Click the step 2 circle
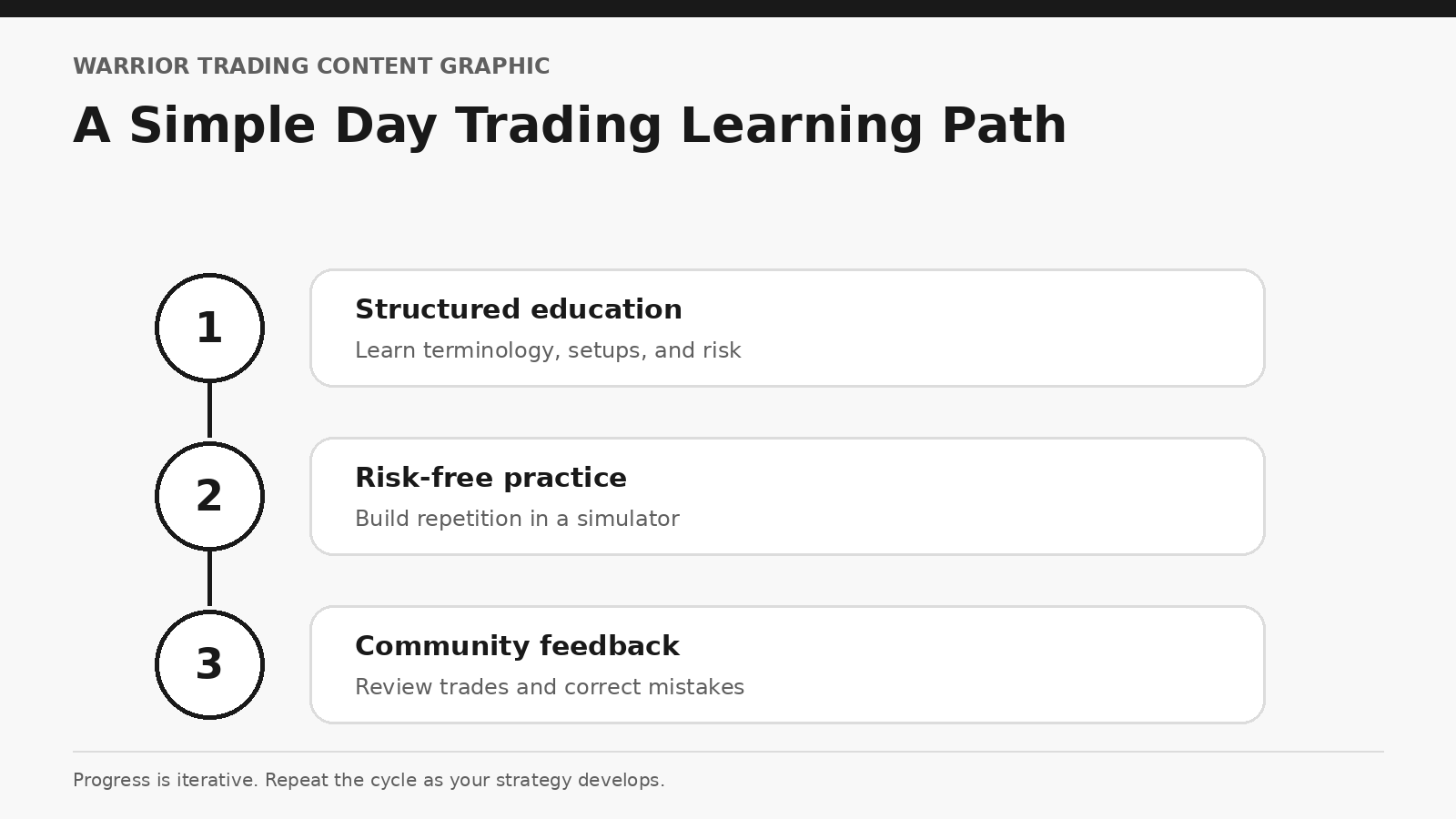This screenshot has width=1456, height=819. pyautogui.click(x=209, y=496)
